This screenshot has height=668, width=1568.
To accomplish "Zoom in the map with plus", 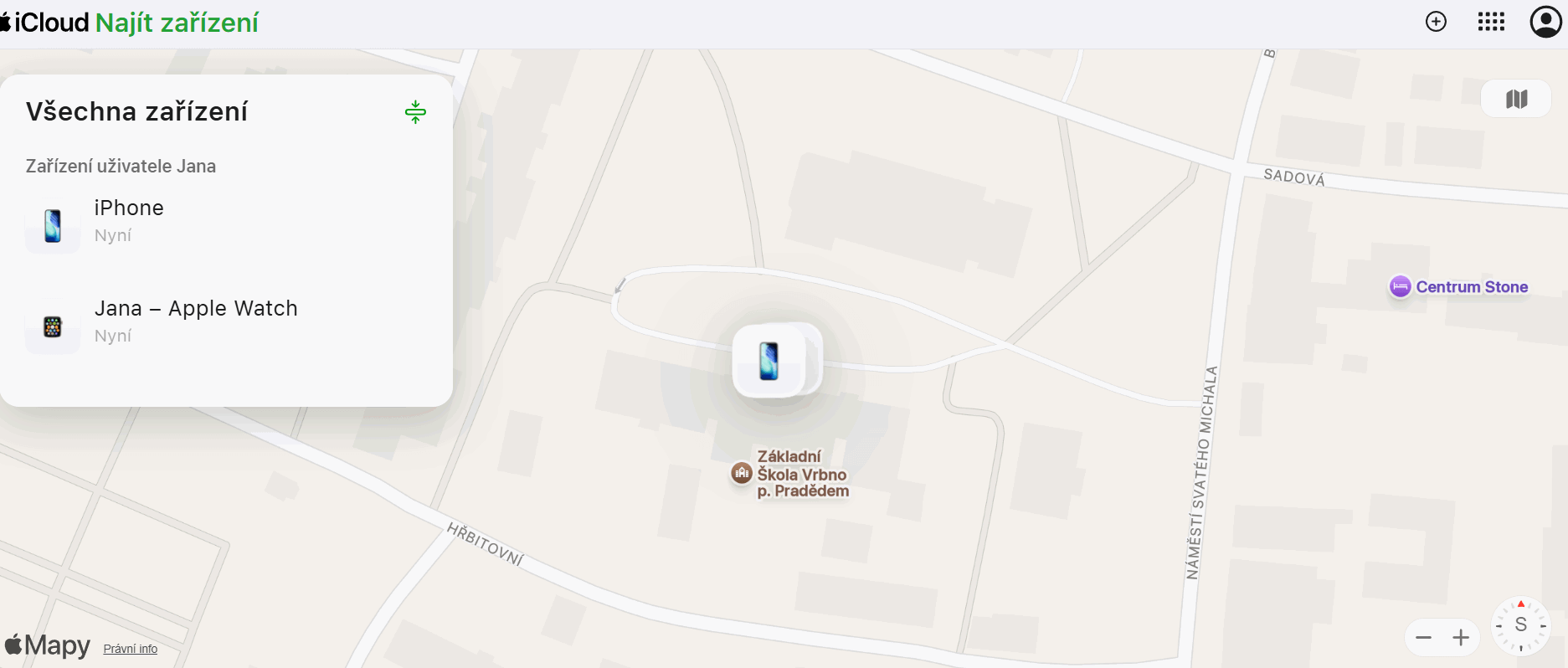I will pyautogui.click(x=1461, y=638).
